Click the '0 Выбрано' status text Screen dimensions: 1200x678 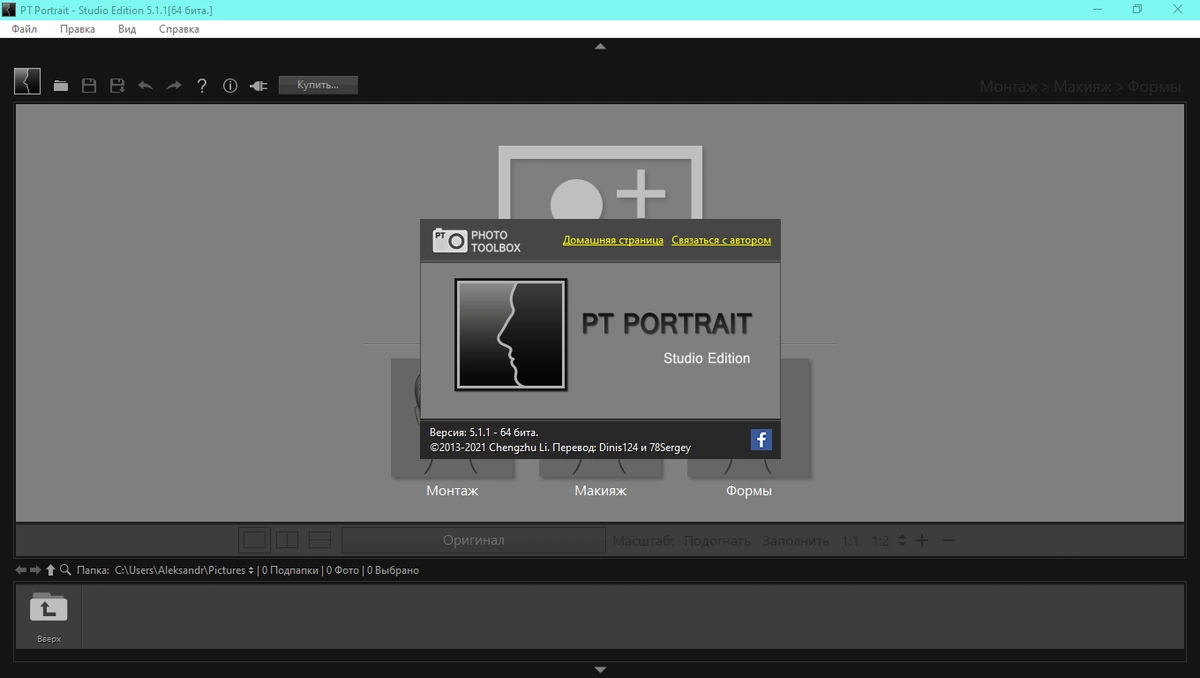(x=392, y=570)
